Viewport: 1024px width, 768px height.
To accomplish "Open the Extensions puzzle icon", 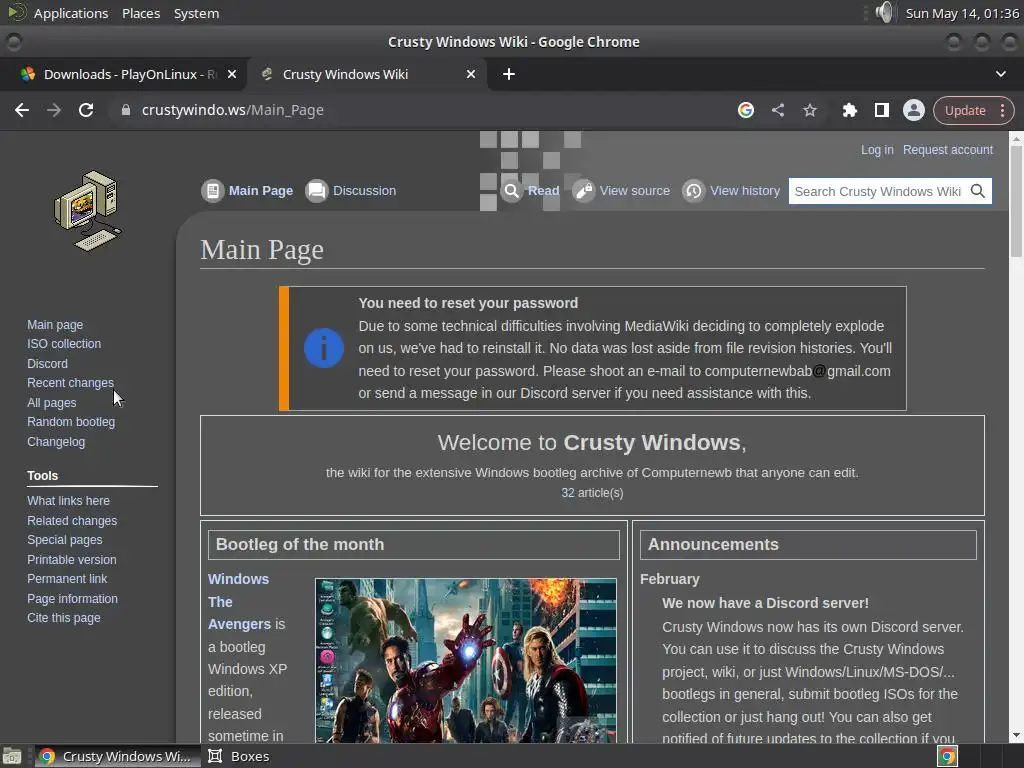I will 850,110.
